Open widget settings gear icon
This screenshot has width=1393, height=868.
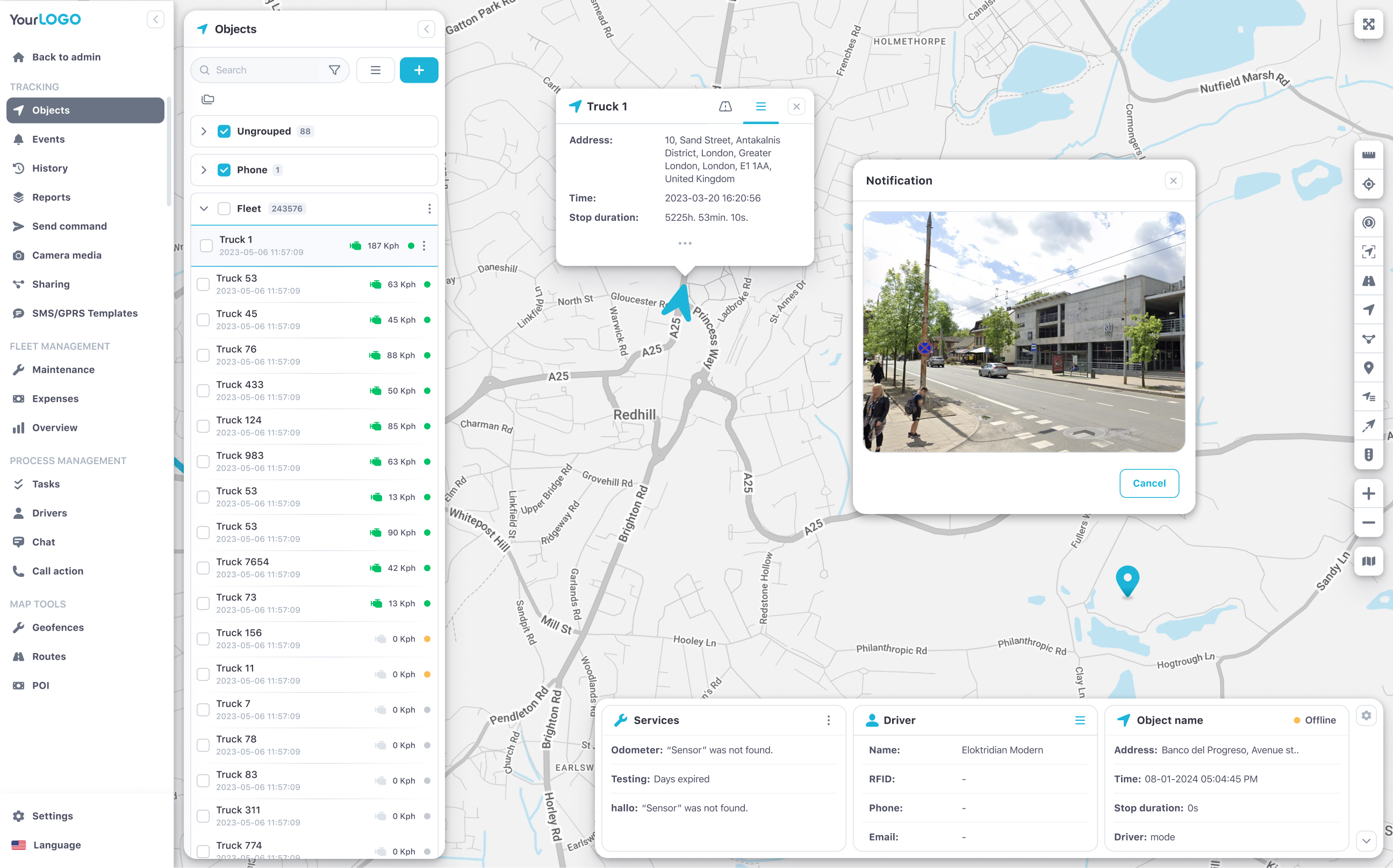1366,715
